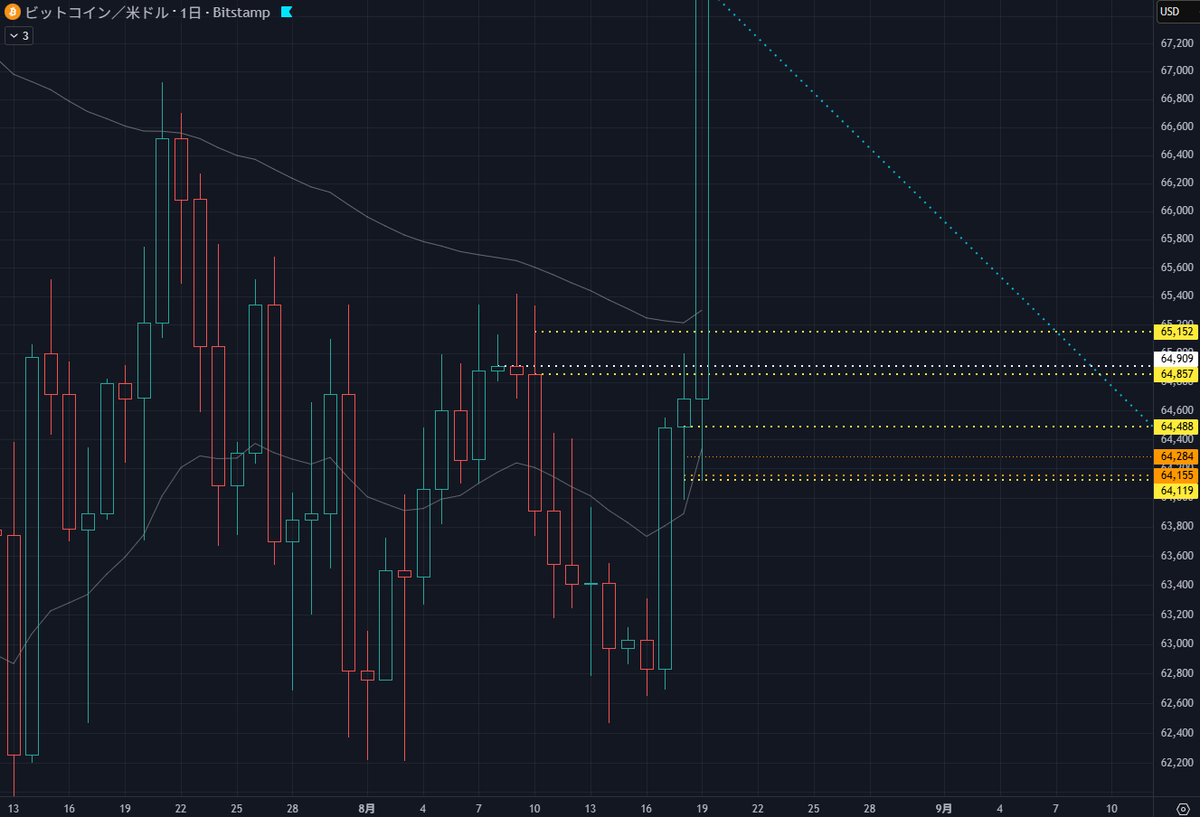Click the 66,600 price axis tick
The image size is (1200, 817).
pos(1176,126)
